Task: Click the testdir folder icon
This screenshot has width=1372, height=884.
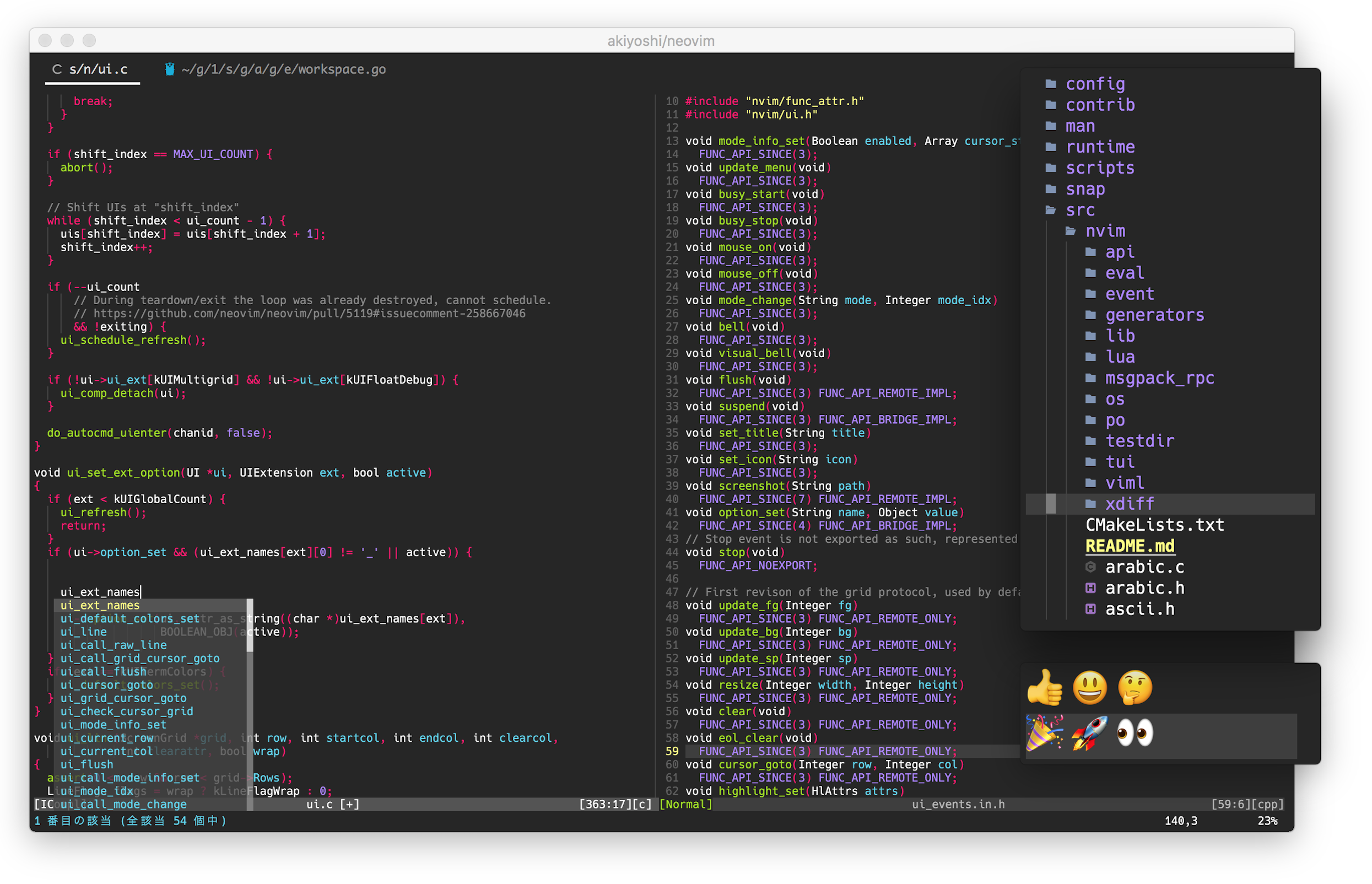Action: (x=1092, y=441)
